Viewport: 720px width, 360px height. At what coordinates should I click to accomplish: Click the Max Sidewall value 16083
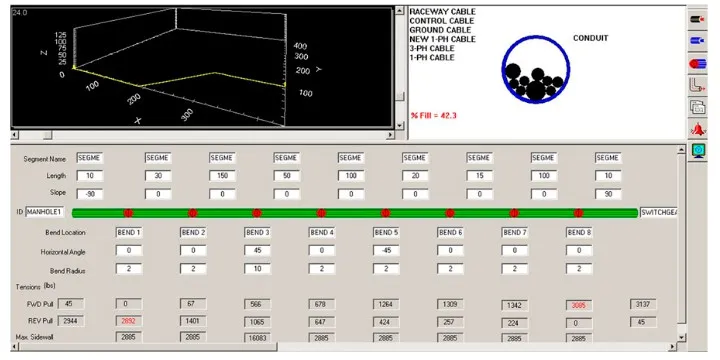tap(257, 338)
